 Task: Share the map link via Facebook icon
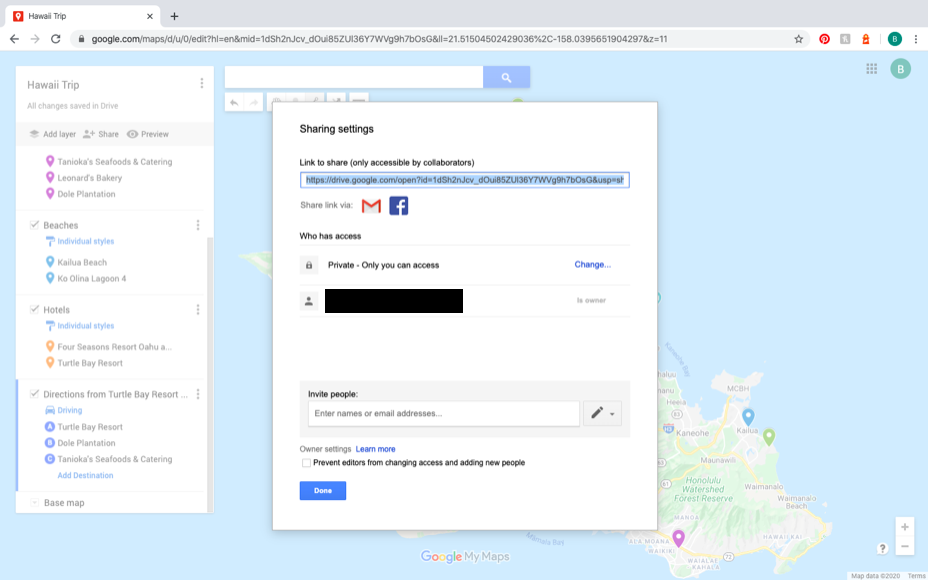[398, 206]
